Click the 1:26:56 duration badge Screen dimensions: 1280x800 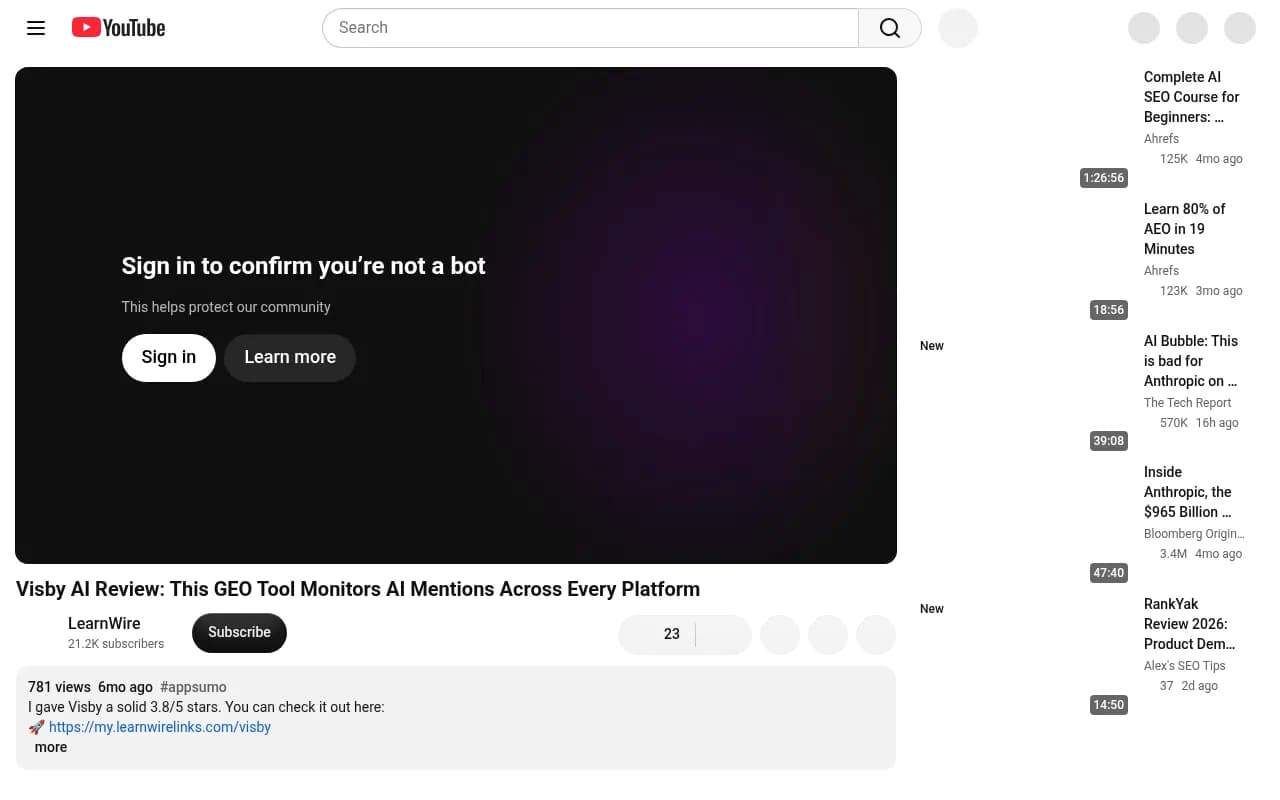[1104, 178]
